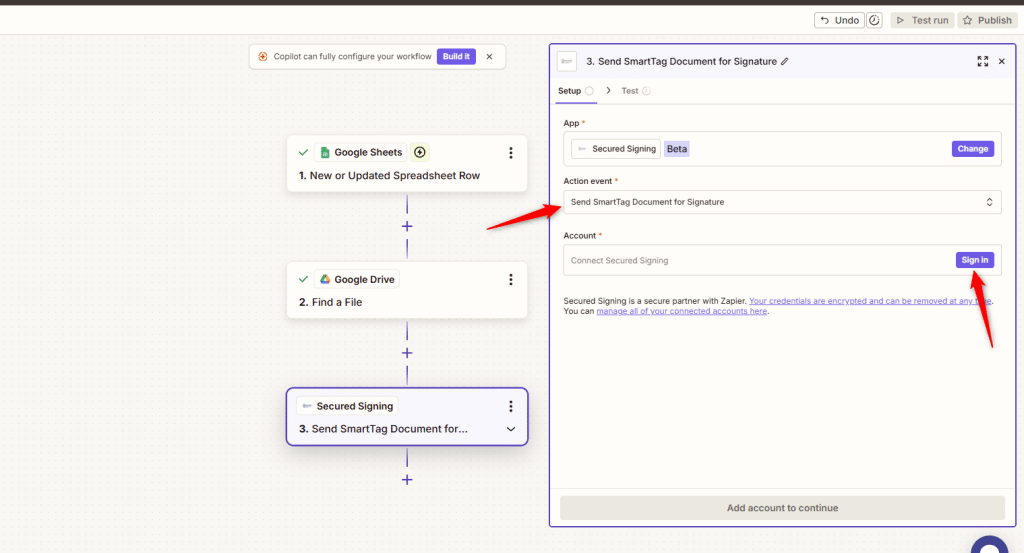Click the Secured Signing label in step card

coord(355,406)
